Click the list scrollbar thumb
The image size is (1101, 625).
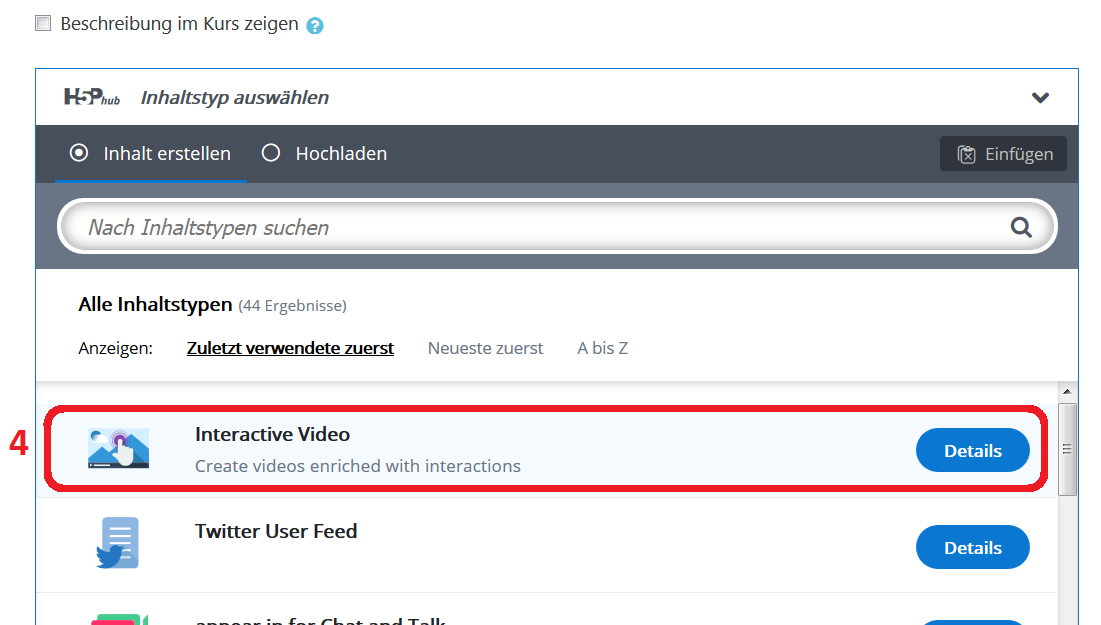tap(1067, 449)
